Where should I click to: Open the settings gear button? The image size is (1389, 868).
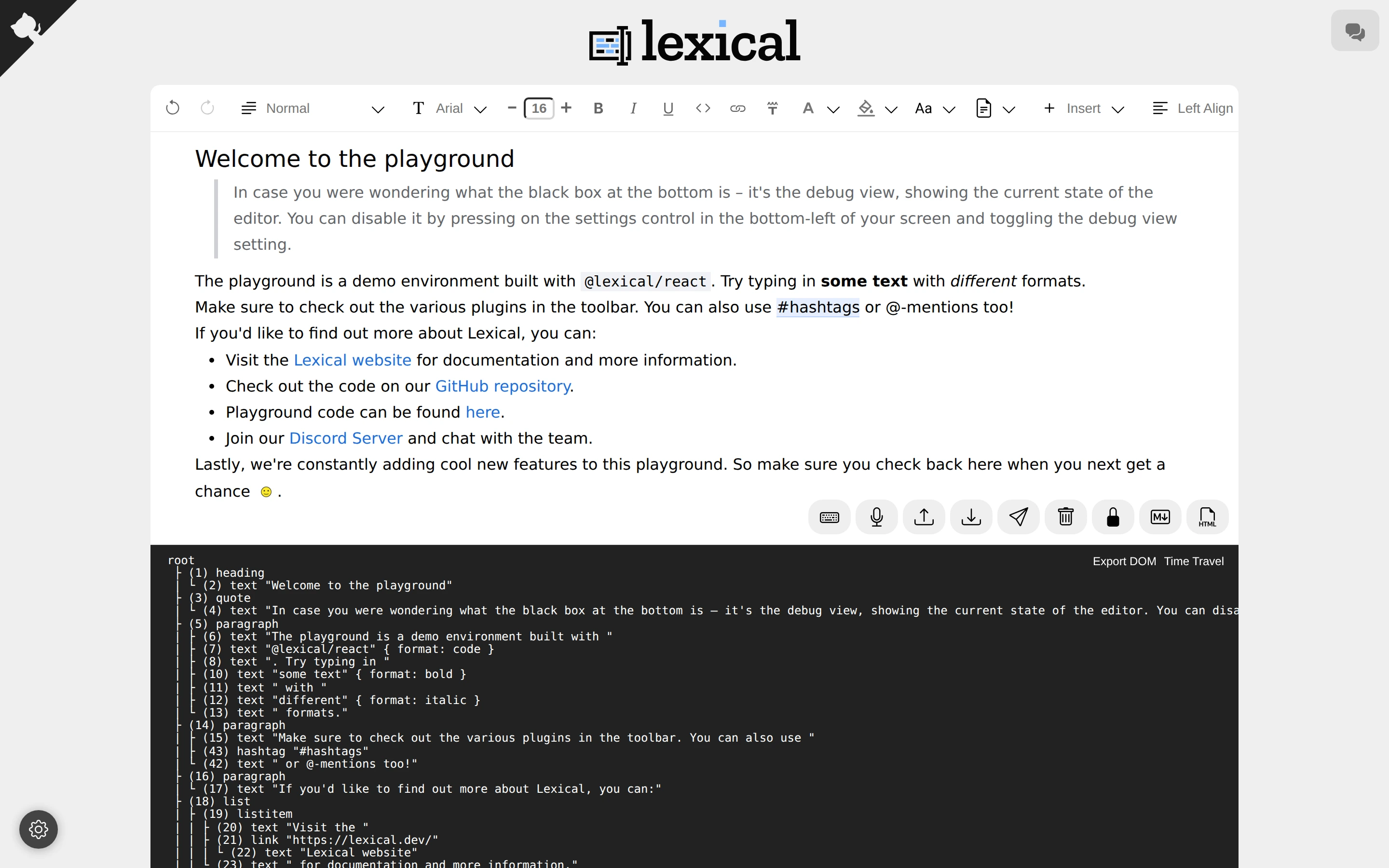[39, 829]
